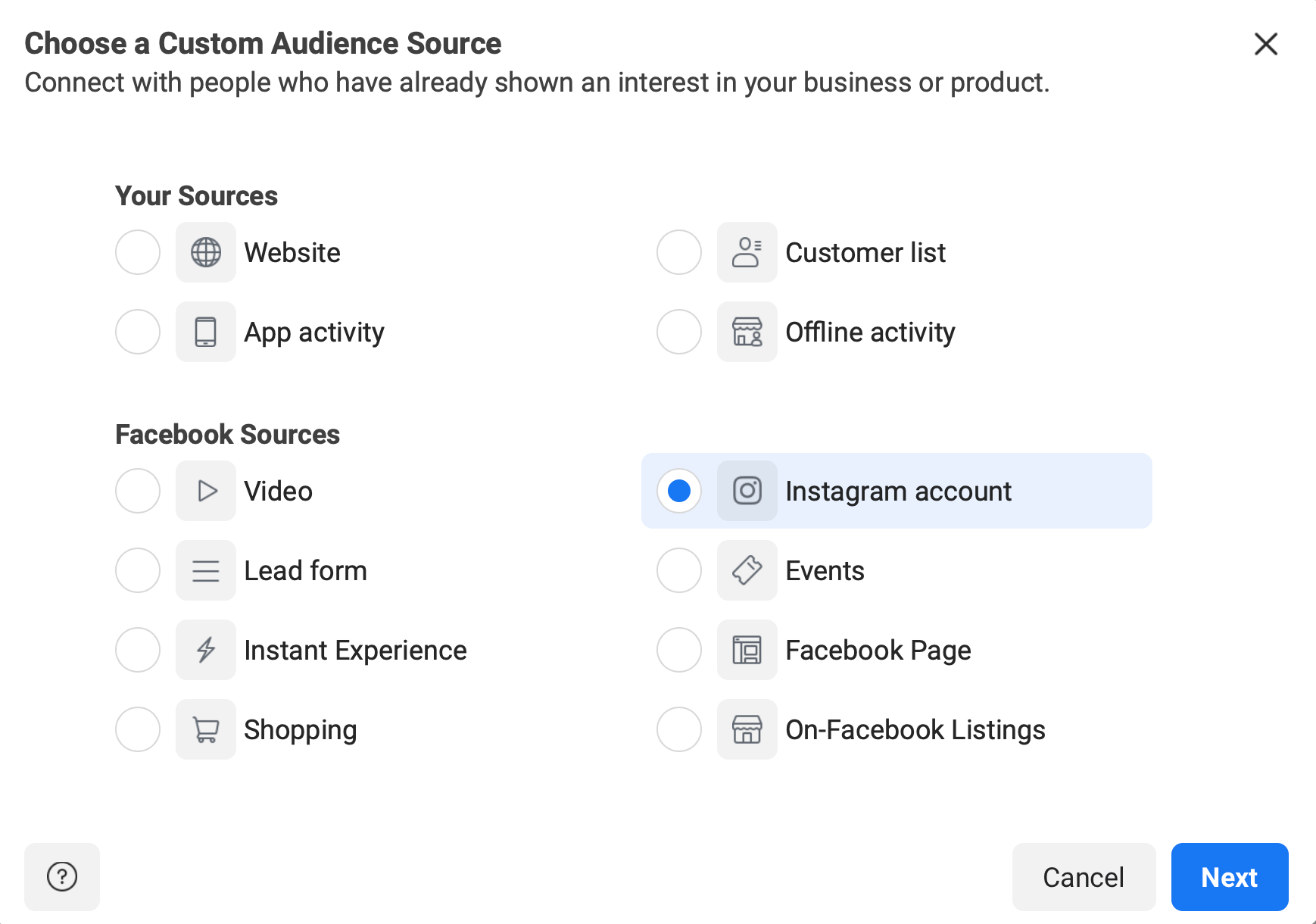This screenshot has height=924, width=1316.
Task: Click the Website globe icon
Action: [x=206, y=252]
